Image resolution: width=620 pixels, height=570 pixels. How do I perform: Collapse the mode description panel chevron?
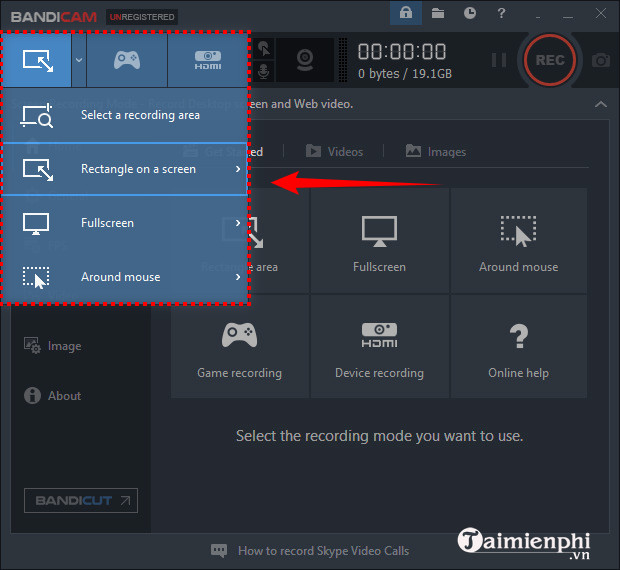[x=601, y=104]
